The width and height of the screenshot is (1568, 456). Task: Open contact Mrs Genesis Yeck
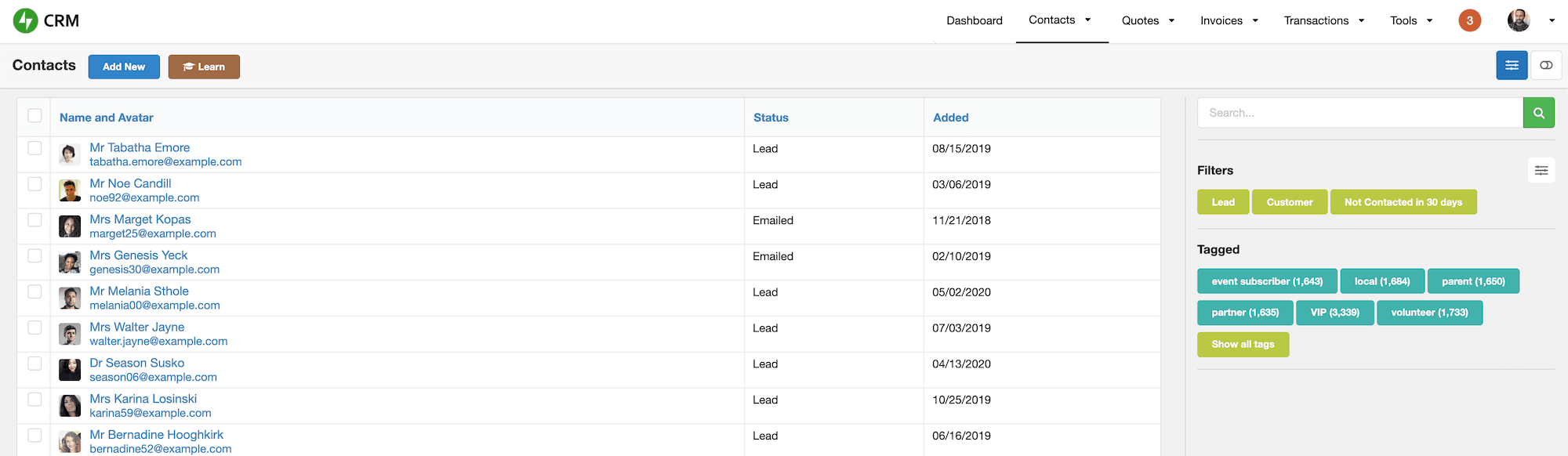click(139, 255)
